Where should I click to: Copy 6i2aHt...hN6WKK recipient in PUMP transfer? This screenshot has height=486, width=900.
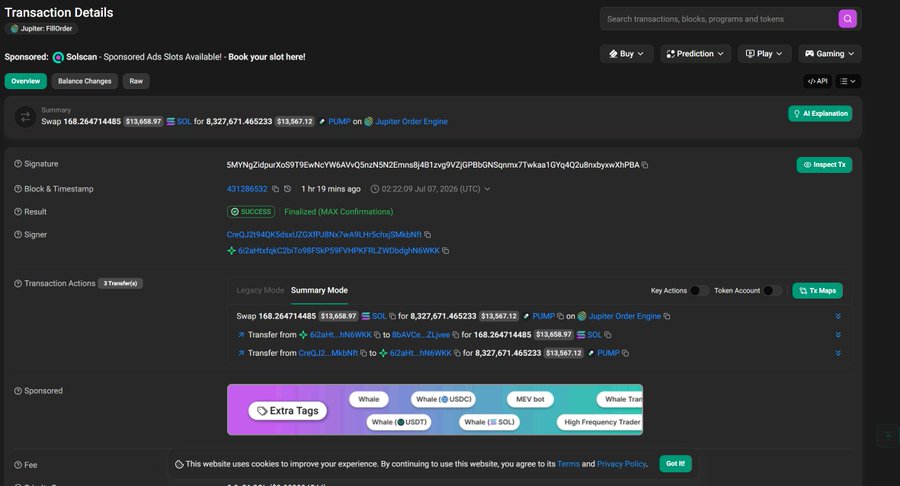(457, 353)
